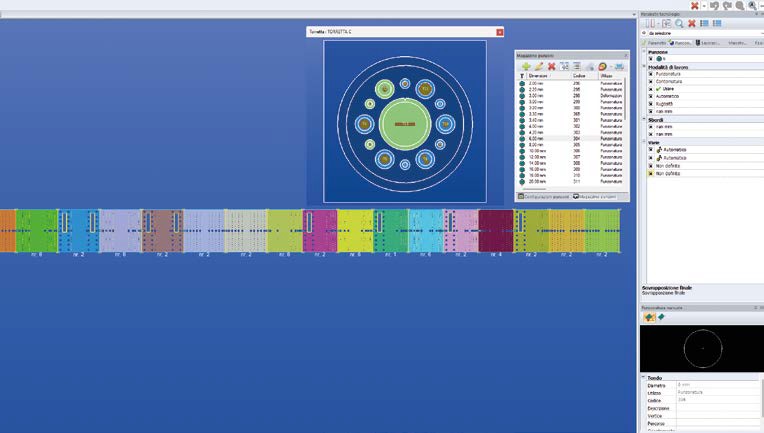Switch to Configurazioni punzoni tab
Screen dimensions: 764x433
click(543, 197)
